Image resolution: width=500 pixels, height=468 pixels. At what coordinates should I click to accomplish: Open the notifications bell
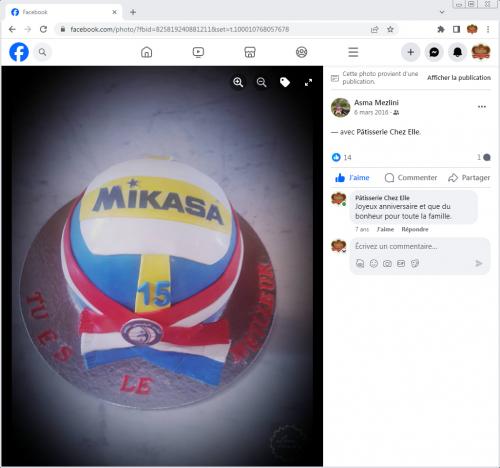(457, 52)
